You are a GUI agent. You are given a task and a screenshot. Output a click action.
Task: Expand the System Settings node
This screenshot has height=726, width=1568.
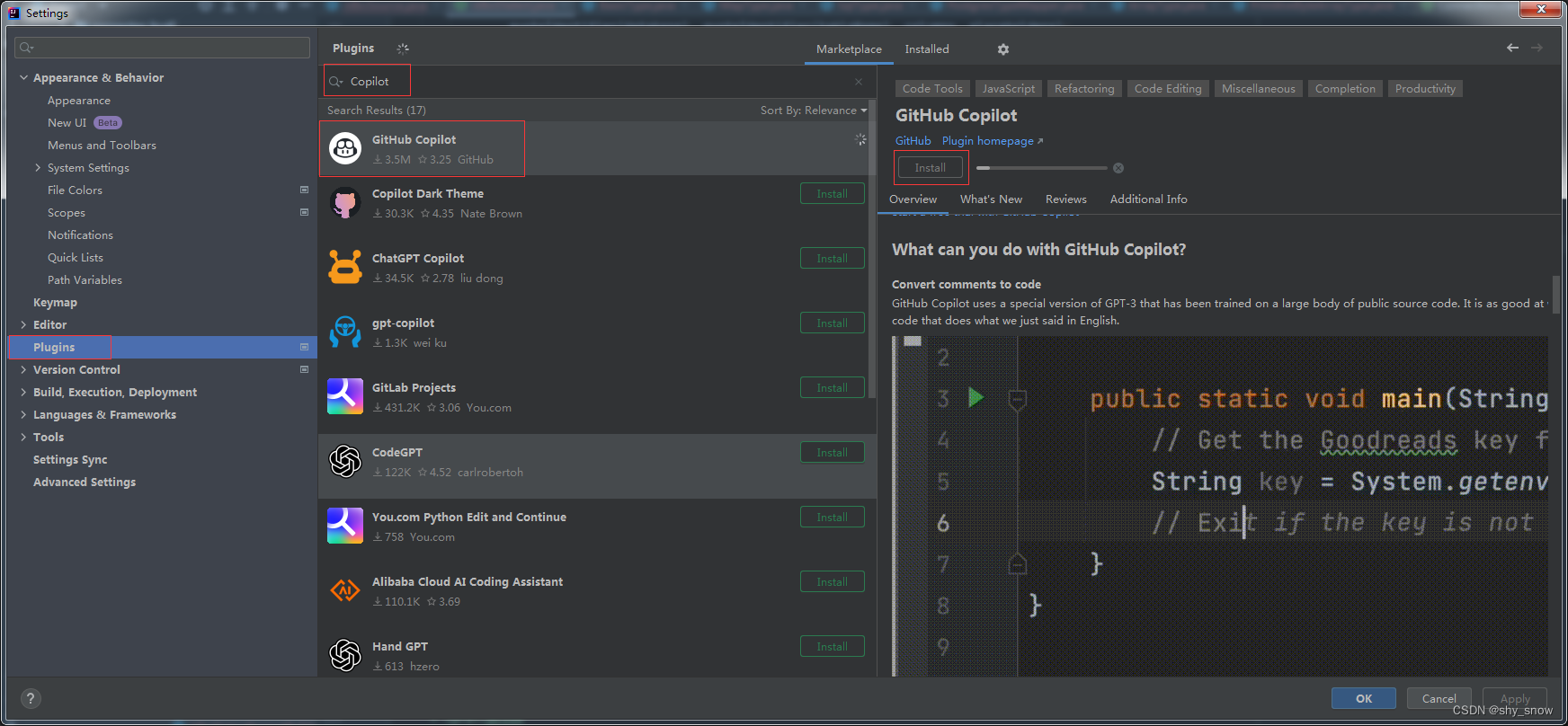[38, 167]
